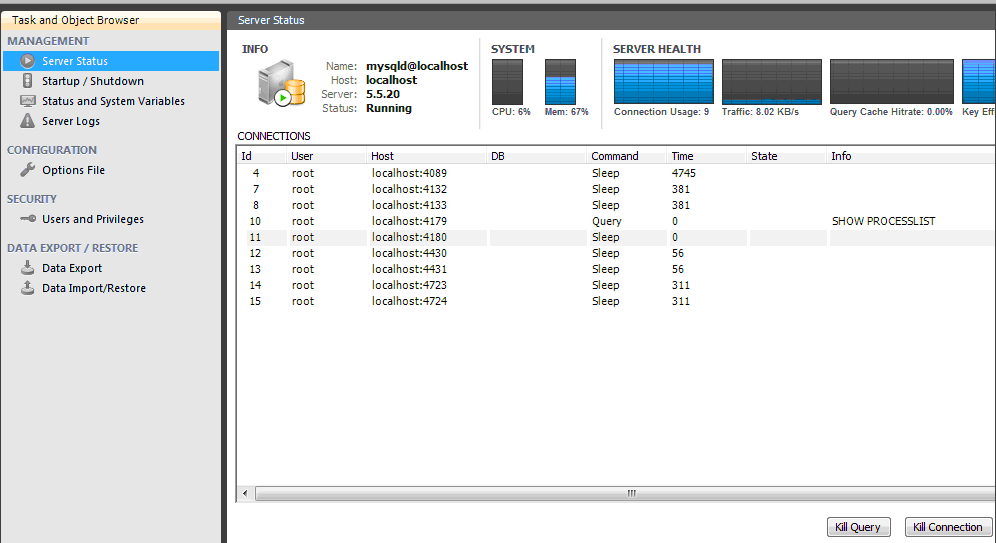Select the connection row running SHOW PROCESSLIST

click(x=600, y=221)
